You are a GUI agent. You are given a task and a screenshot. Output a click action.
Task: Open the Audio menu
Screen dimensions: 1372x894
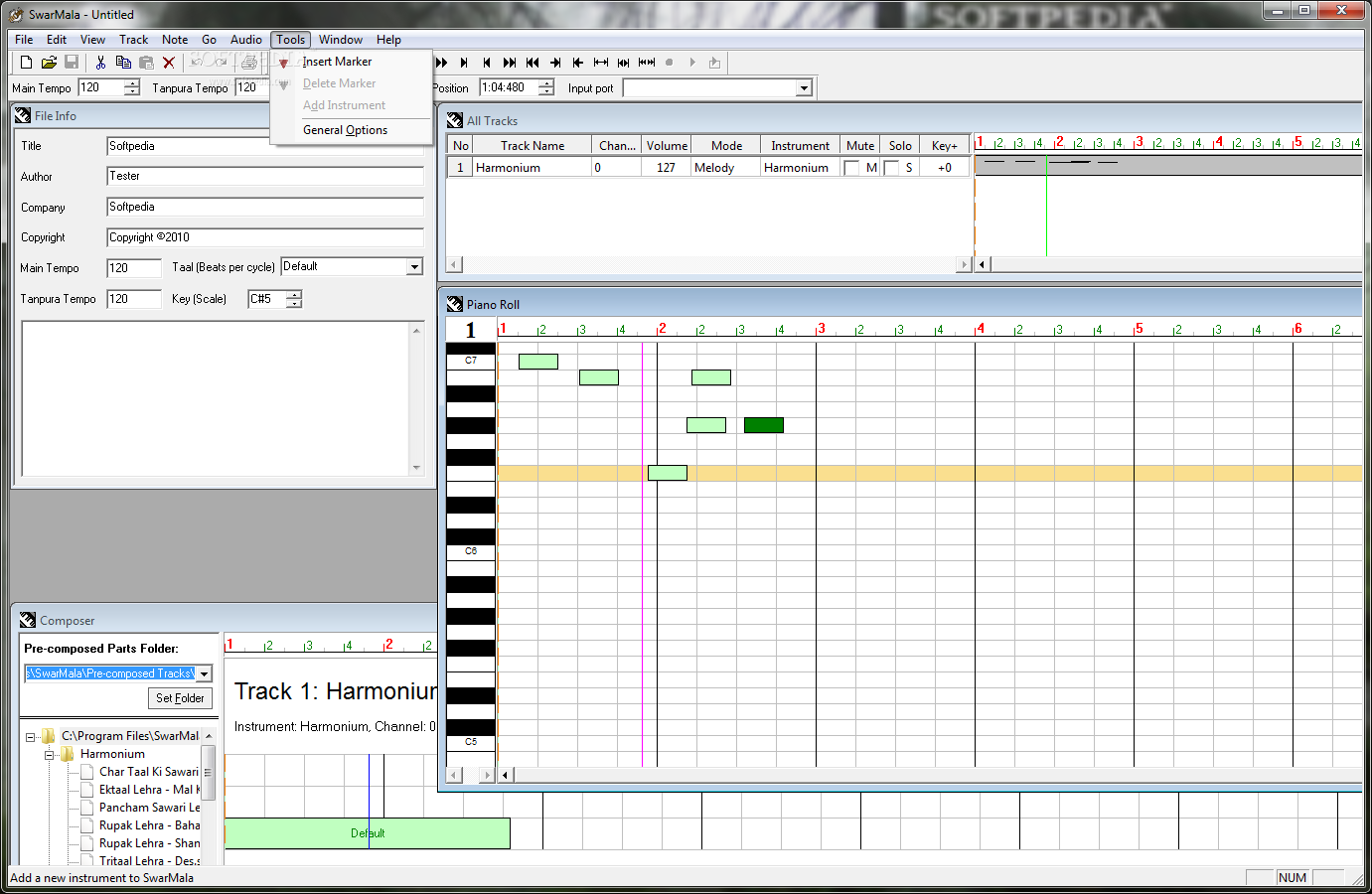click(246, 40)
